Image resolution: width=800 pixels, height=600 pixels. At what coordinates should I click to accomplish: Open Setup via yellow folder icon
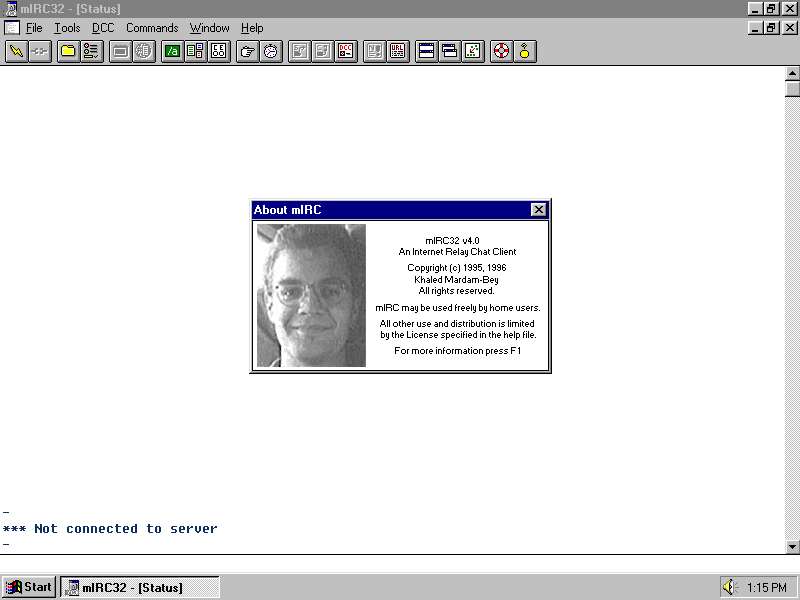[x=68, y=52]
